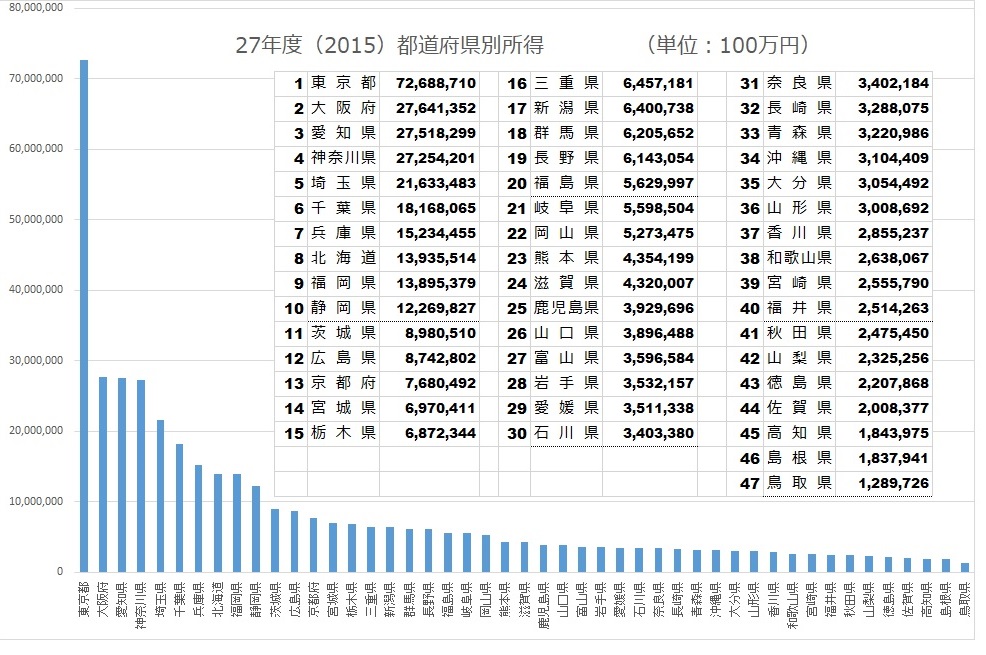Click the value 6,970,411 for 宮城県
This screenshot has height=655, width=986.
click(440, 409)
